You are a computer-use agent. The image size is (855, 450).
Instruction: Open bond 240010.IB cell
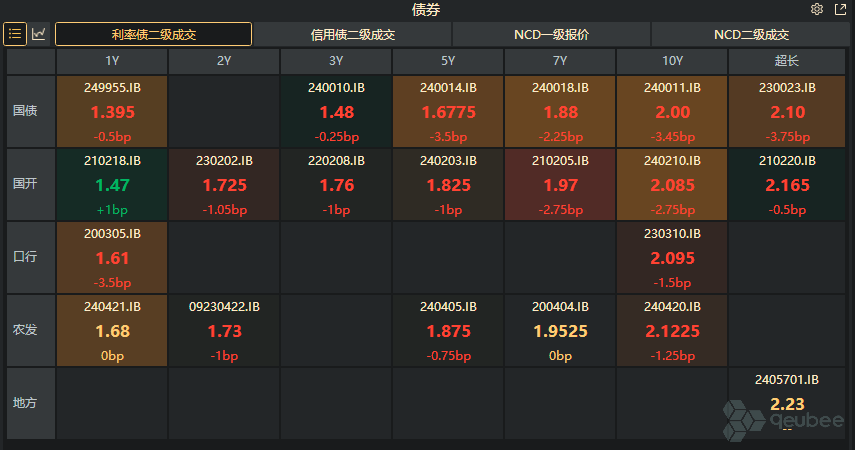pyautogui.click(x=336, y=111)
